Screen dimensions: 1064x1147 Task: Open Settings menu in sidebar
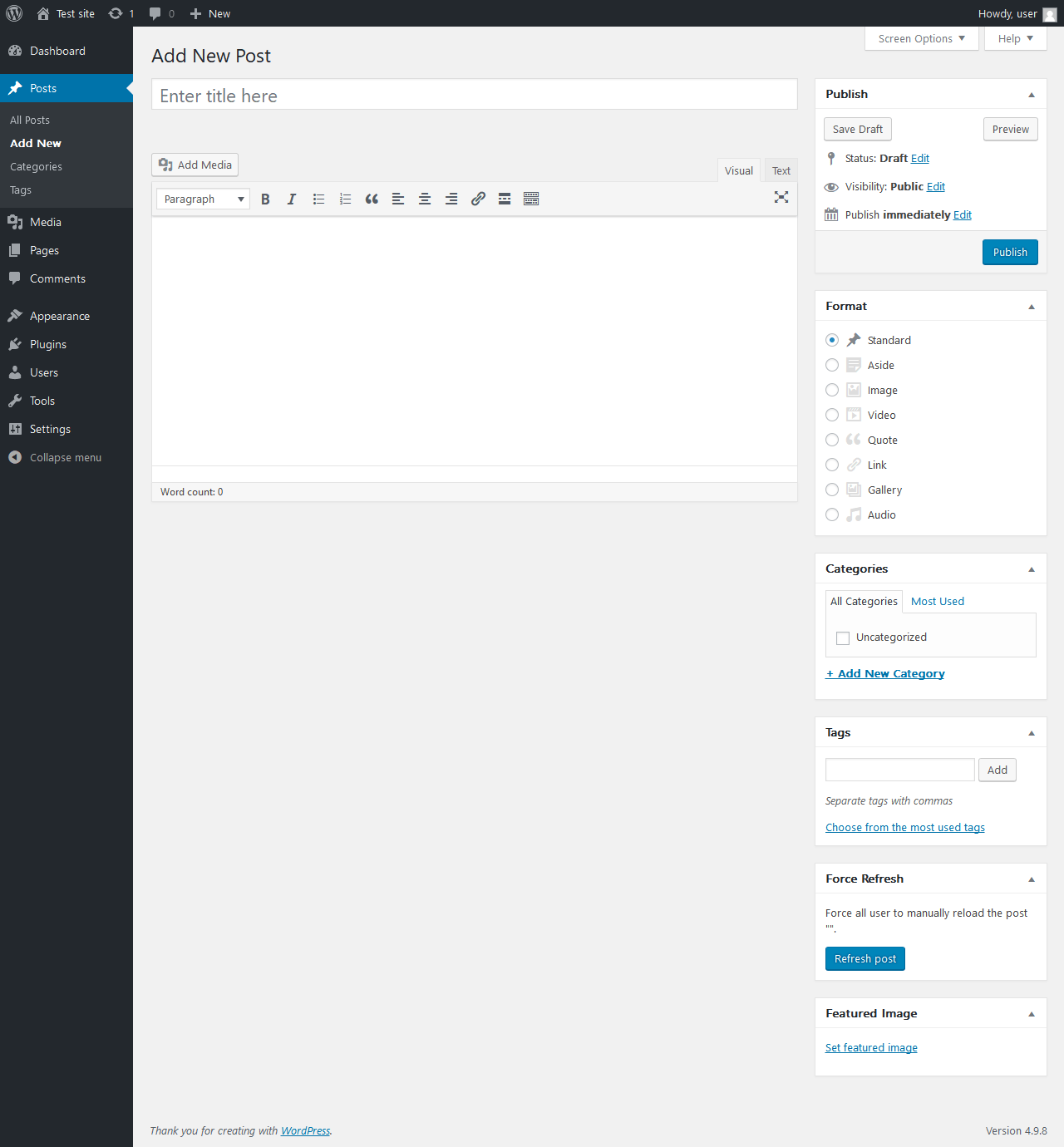click(x=66, y=429)
